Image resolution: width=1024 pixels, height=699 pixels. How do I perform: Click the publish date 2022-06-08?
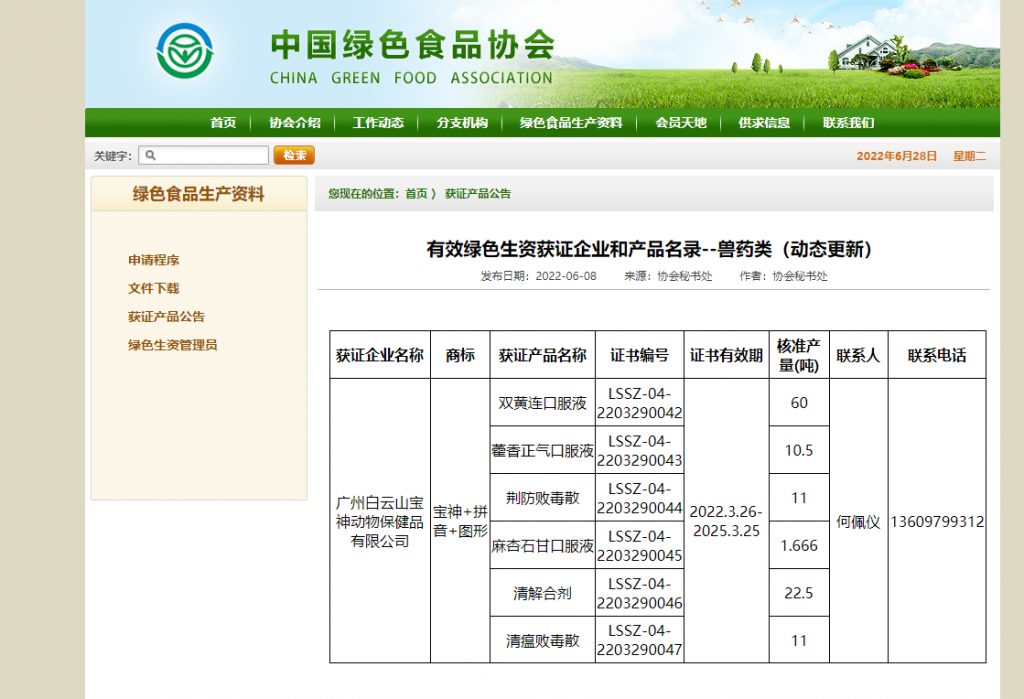566,276
